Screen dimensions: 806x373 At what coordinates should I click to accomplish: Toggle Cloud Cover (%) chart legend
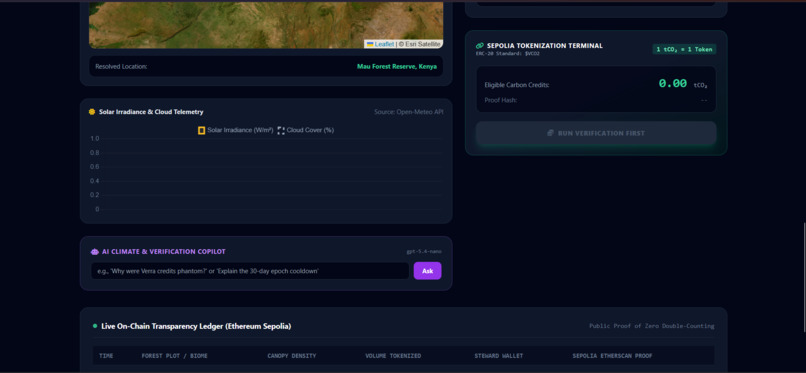tap(305, 130)
